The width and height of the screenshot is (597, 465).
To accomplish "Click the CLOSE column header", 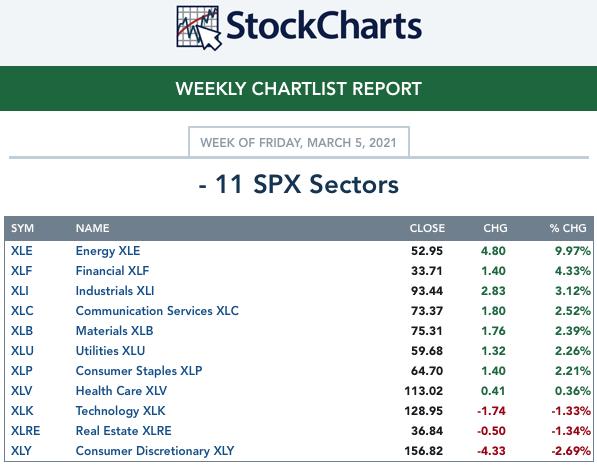I will (427, 228).
